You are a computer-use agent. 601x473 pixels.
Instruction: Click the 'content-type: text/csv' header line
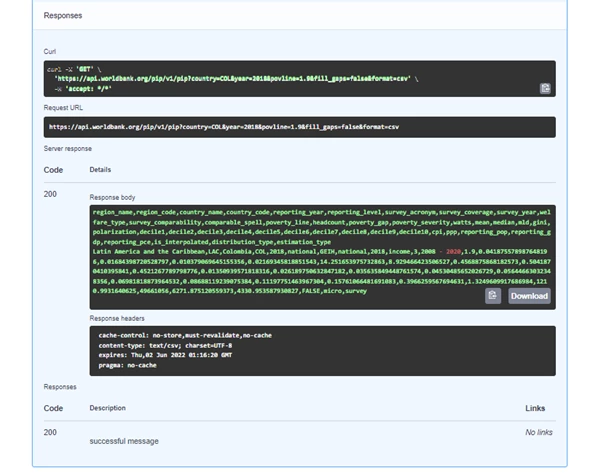click(165, 345)
